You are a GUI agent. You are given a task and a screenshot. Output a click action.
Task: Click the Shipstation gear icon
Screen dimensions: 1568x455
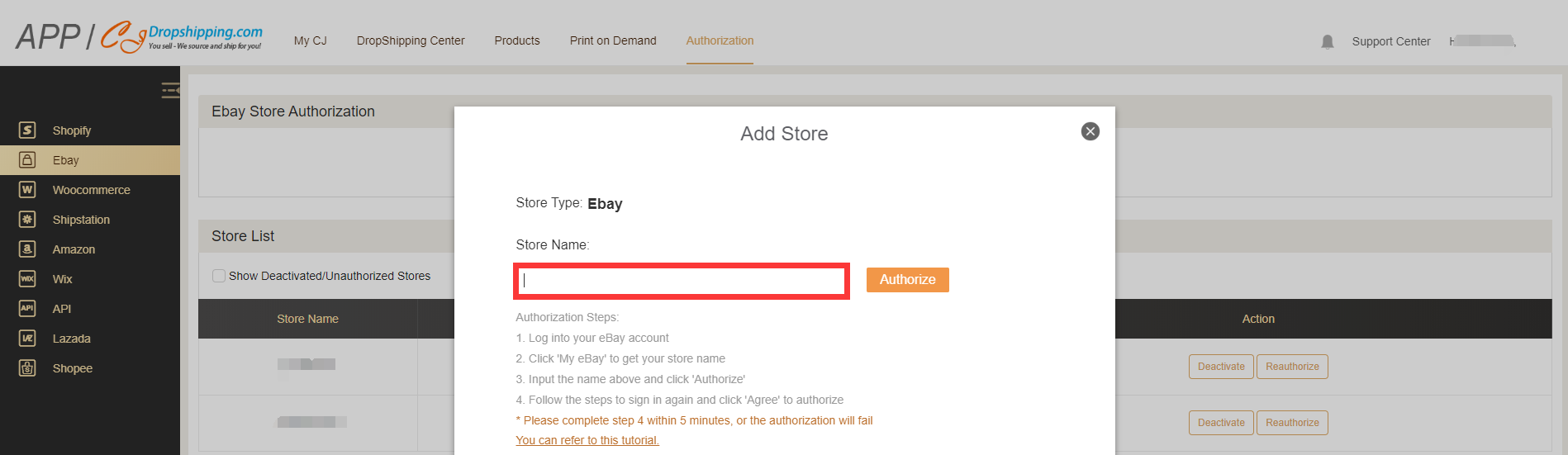(27, 220)
